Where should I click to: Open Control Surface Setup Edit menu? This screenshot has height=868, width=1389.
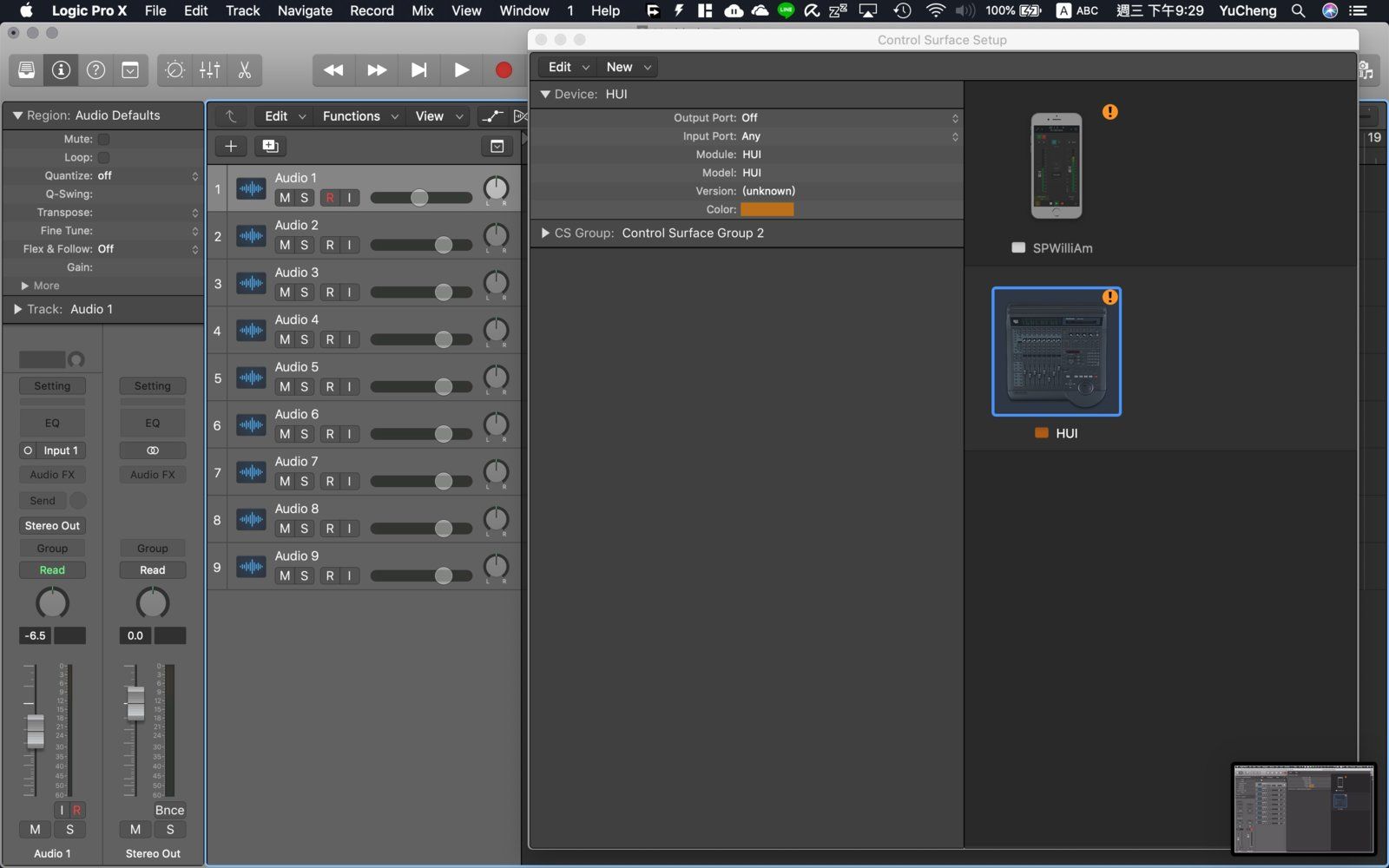coord(569,67)
